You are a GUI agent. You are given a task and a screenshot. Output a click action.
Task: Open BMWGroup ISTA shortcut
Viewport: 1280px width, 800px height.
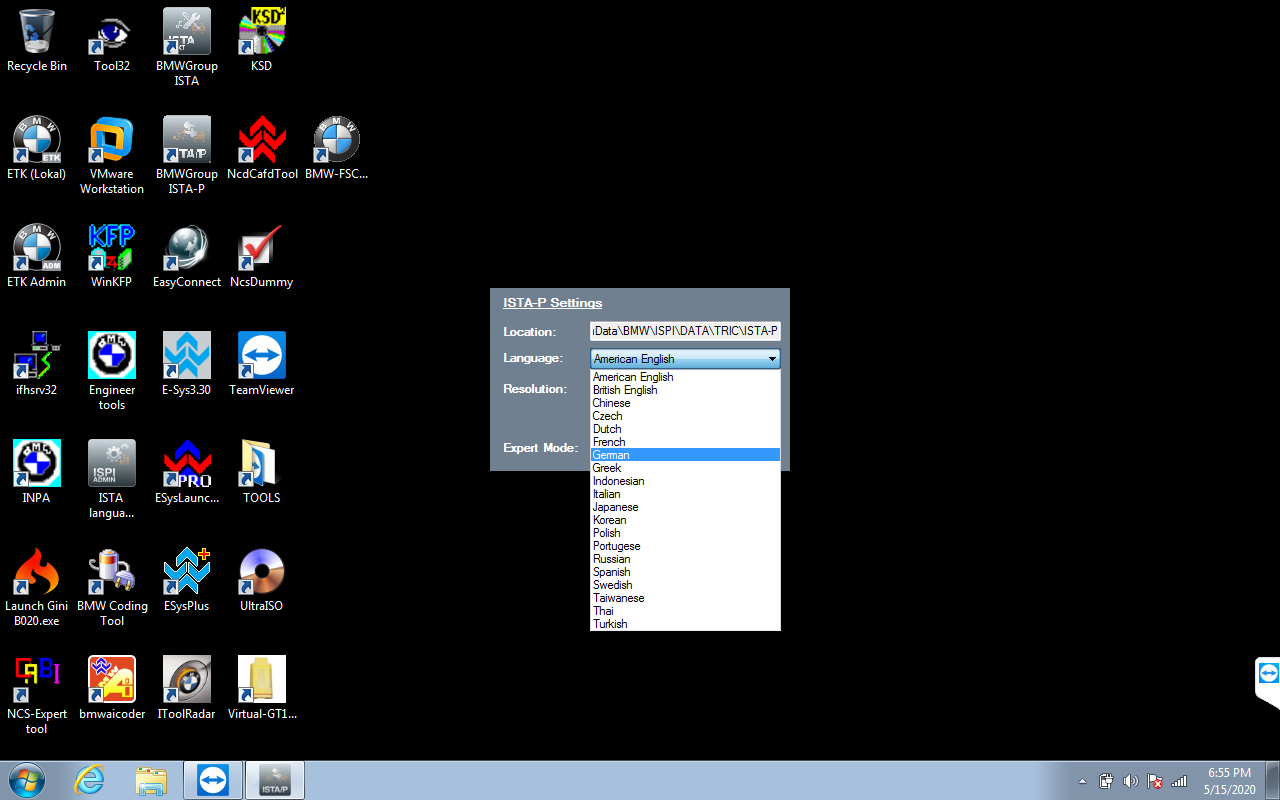coord(187,47)
